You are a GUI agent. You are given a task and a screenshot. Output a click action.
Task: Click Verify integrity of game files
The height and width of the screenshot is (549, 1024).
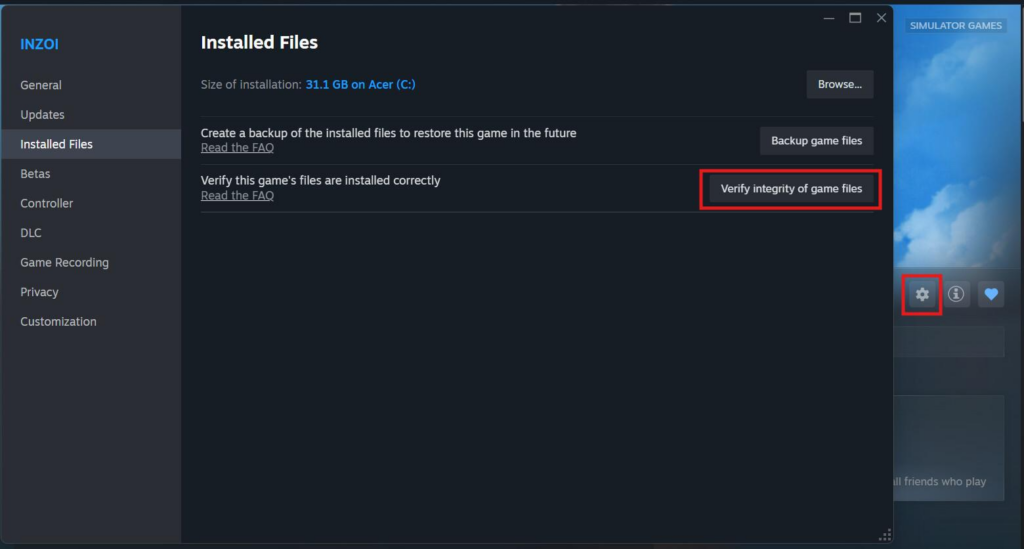[791, 189]
